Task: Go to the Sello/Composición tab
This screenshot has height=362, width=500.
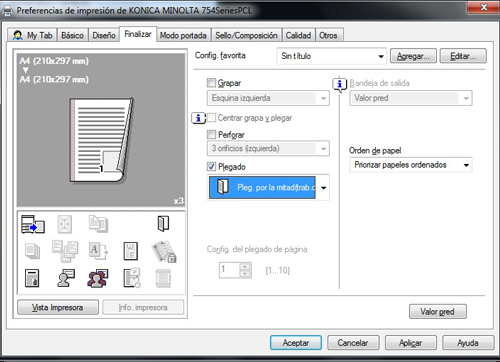Action: tap(246, 35)
